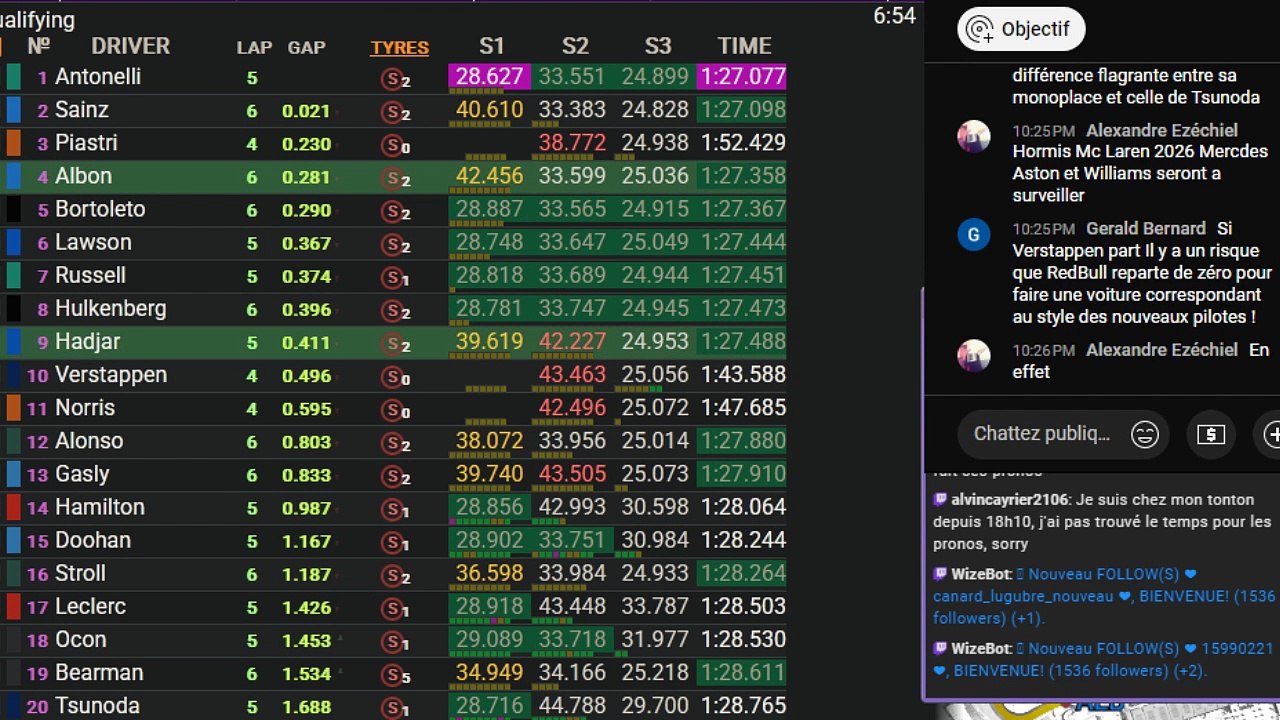Screen dimensions: 1280x720
Task: Select the Antonelli driver name
Action: [x=98, y=77]
